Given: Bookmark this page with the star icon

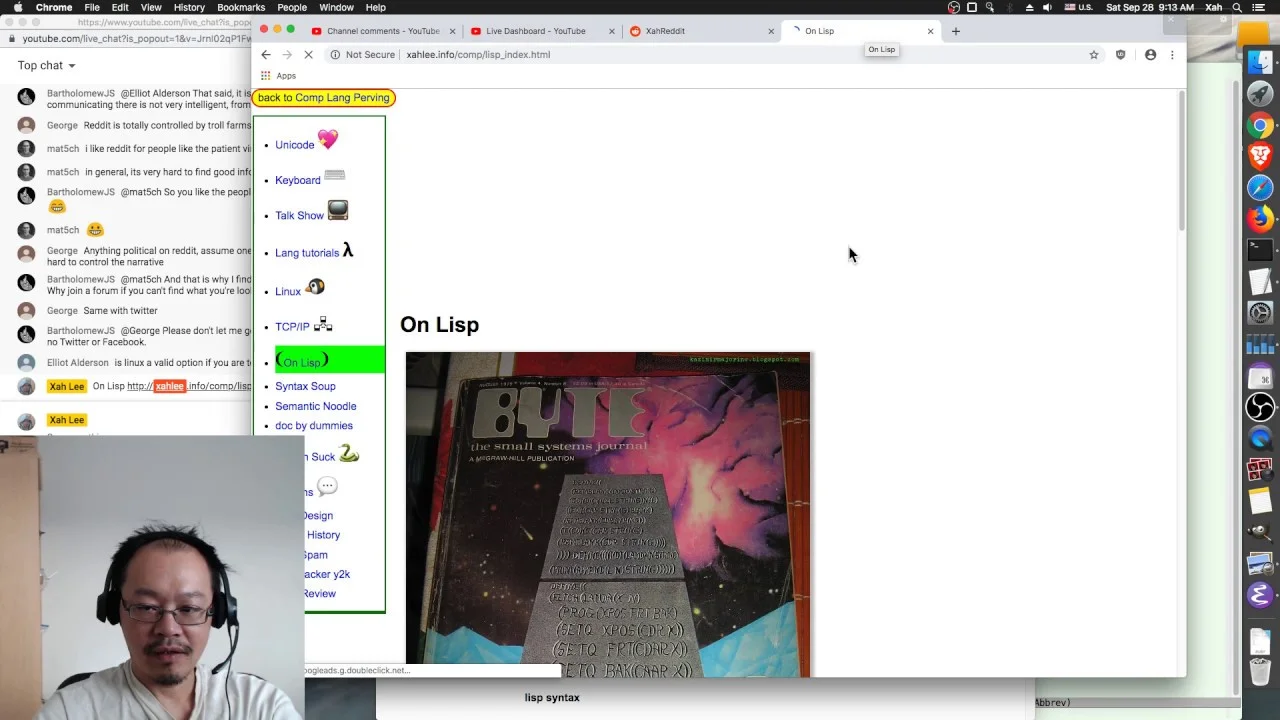Looking at the screenshot, I should point(1094,55).
